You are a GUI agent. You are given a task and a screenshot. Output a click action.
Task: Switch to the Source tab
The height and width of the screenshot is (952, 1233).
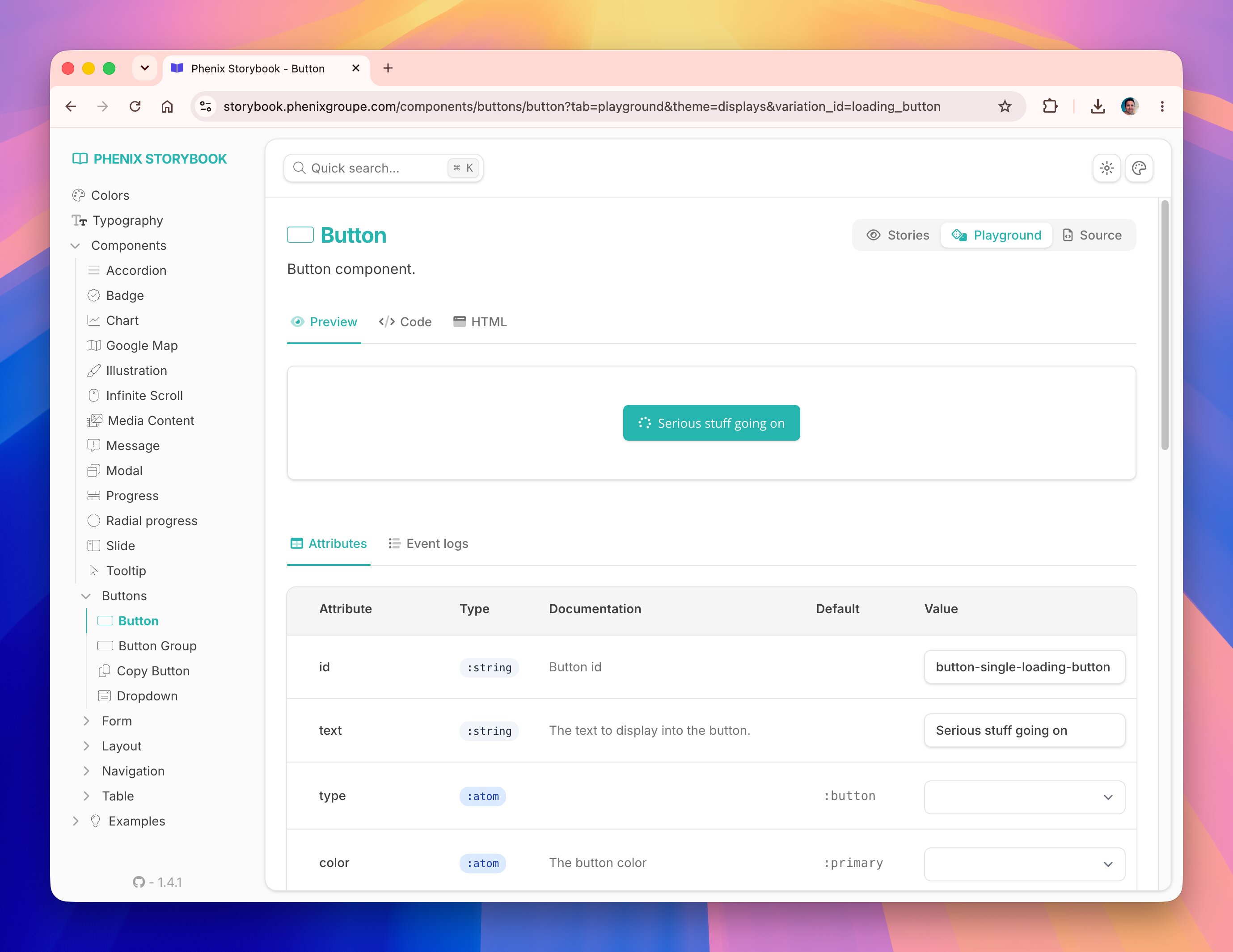click(x=1092, y=236)
